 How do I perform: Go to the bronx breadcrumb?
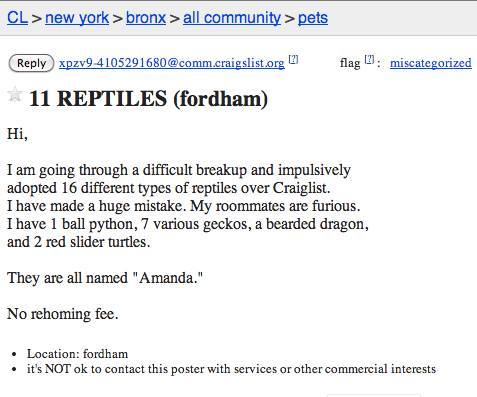click(x=146, y=18)
